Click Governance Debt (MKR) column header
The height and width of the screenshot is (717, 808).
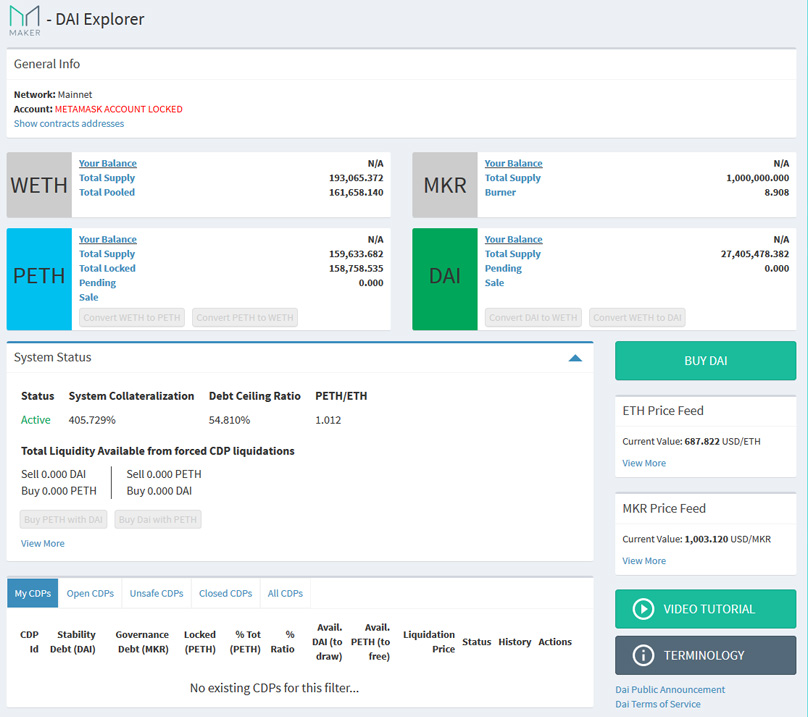(x=142, y=642)
